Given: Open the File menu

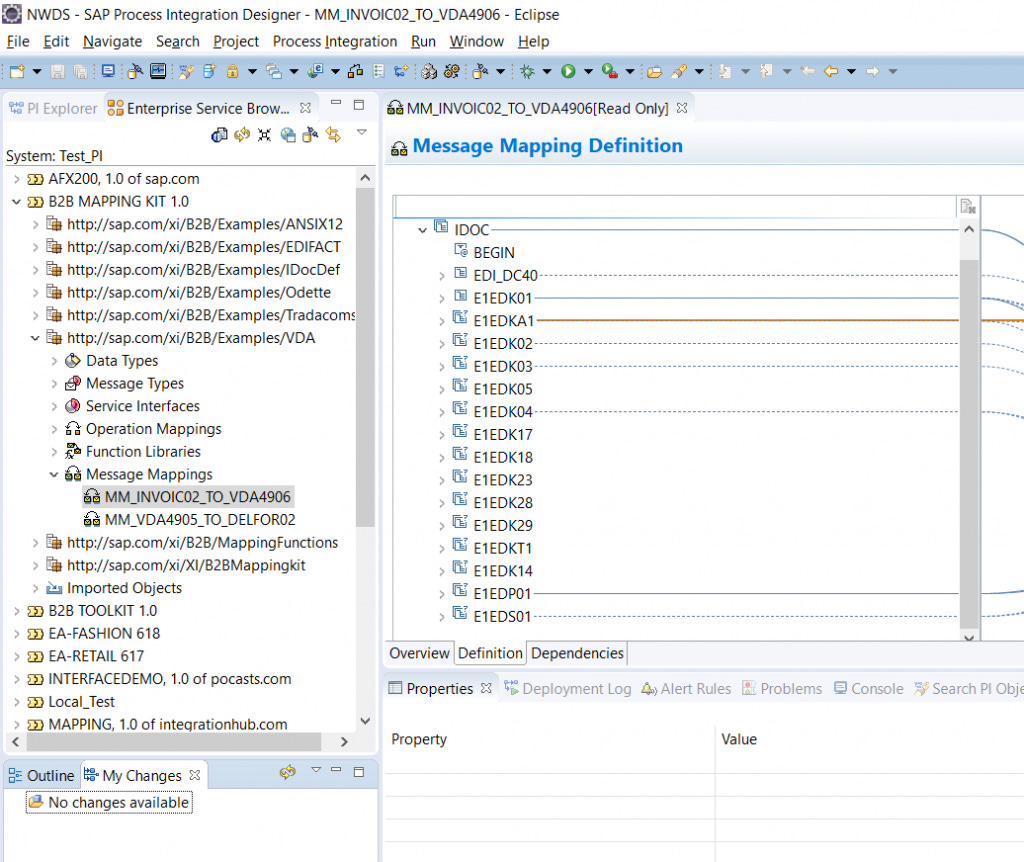Looking at the screenshot, I should click(18, 41).
